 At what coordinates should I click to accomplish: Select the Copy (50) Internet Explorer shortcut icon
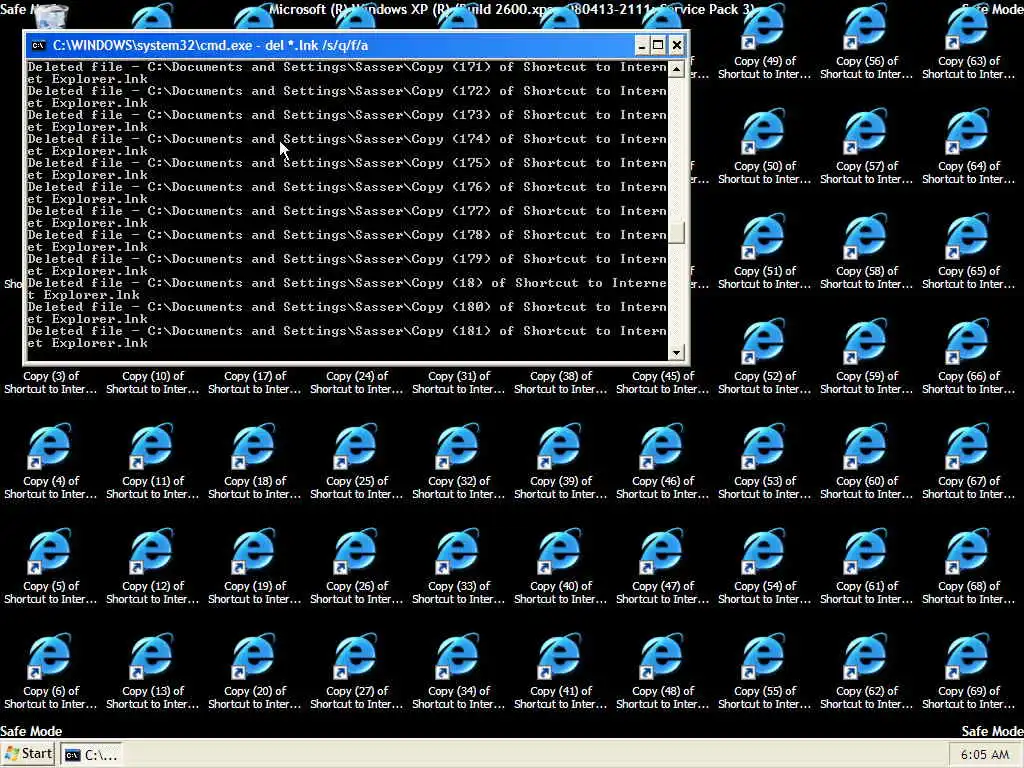[x=764, y=131]
